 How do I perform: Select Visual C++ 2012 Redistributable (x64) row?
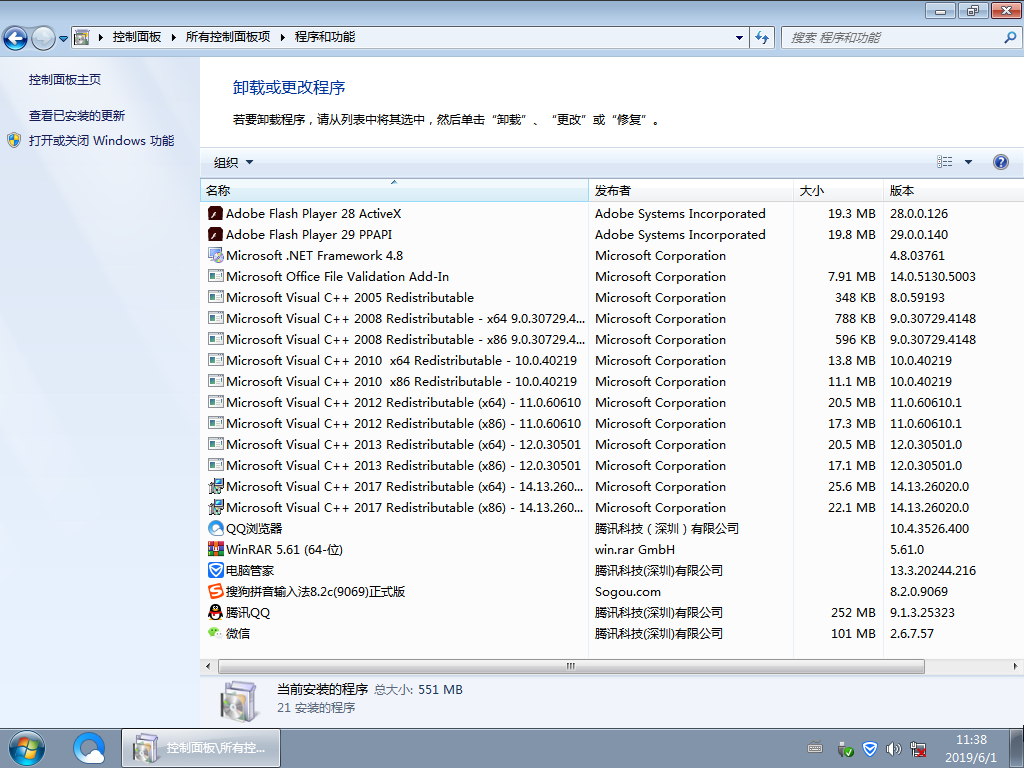(612, 402)
